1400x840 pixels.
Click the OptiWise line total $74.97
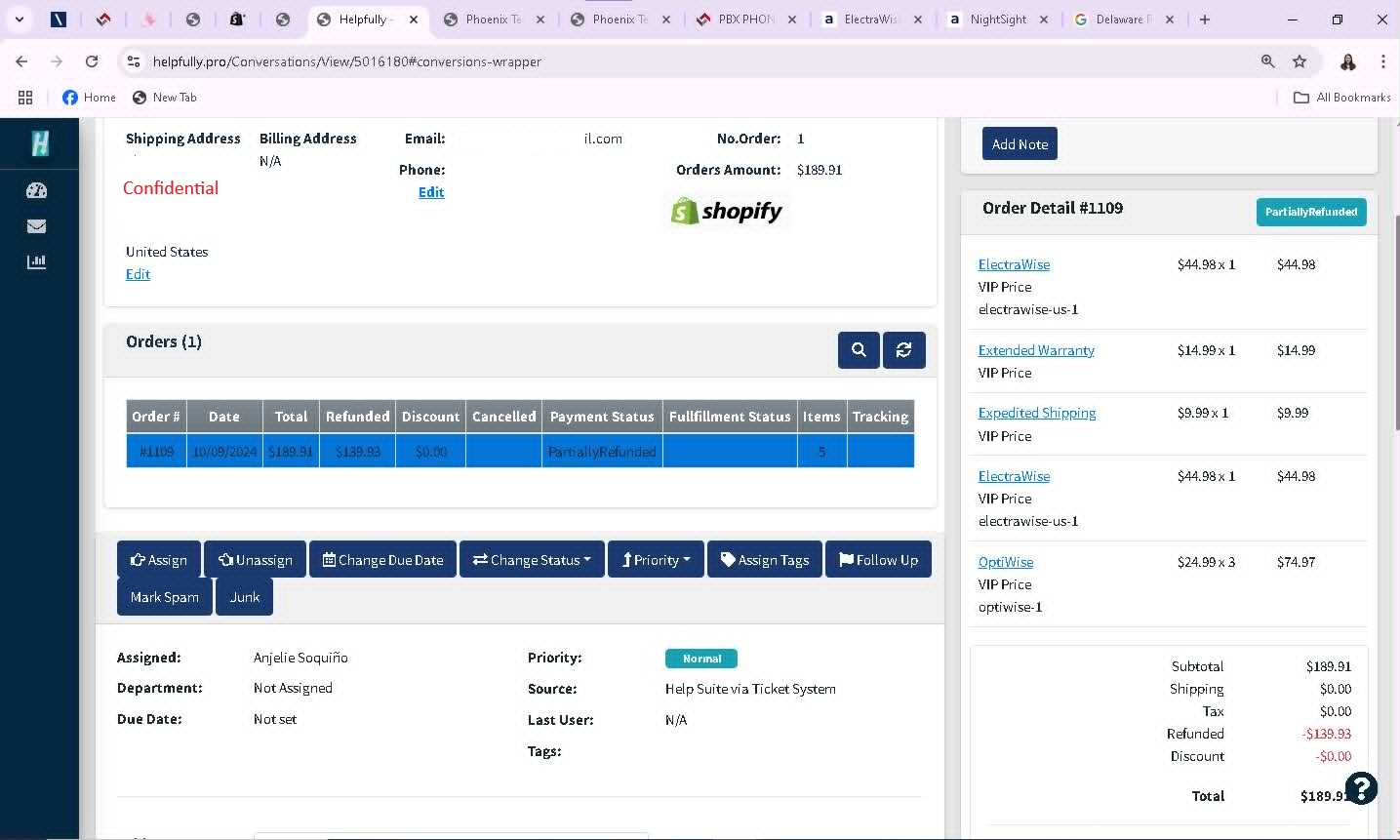(1296, 562)
